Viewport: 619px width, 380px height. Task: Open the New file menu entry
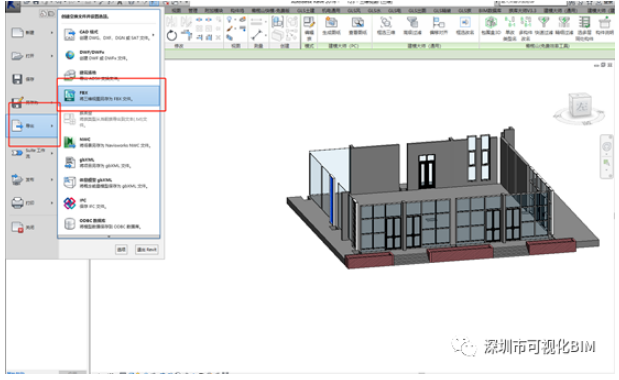coord(32,33)
